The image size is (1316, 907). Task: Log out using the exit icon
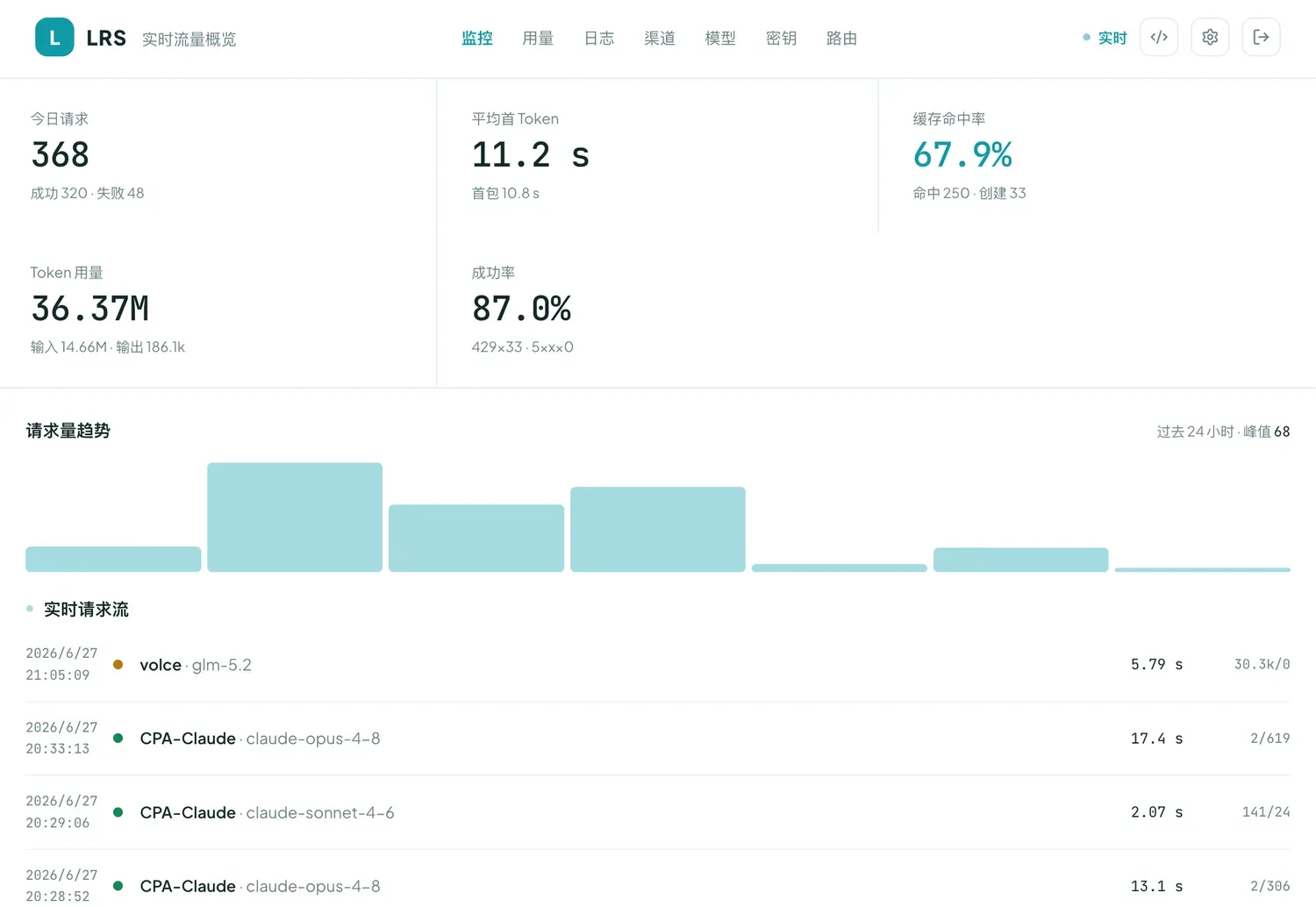click(1261, 38)
